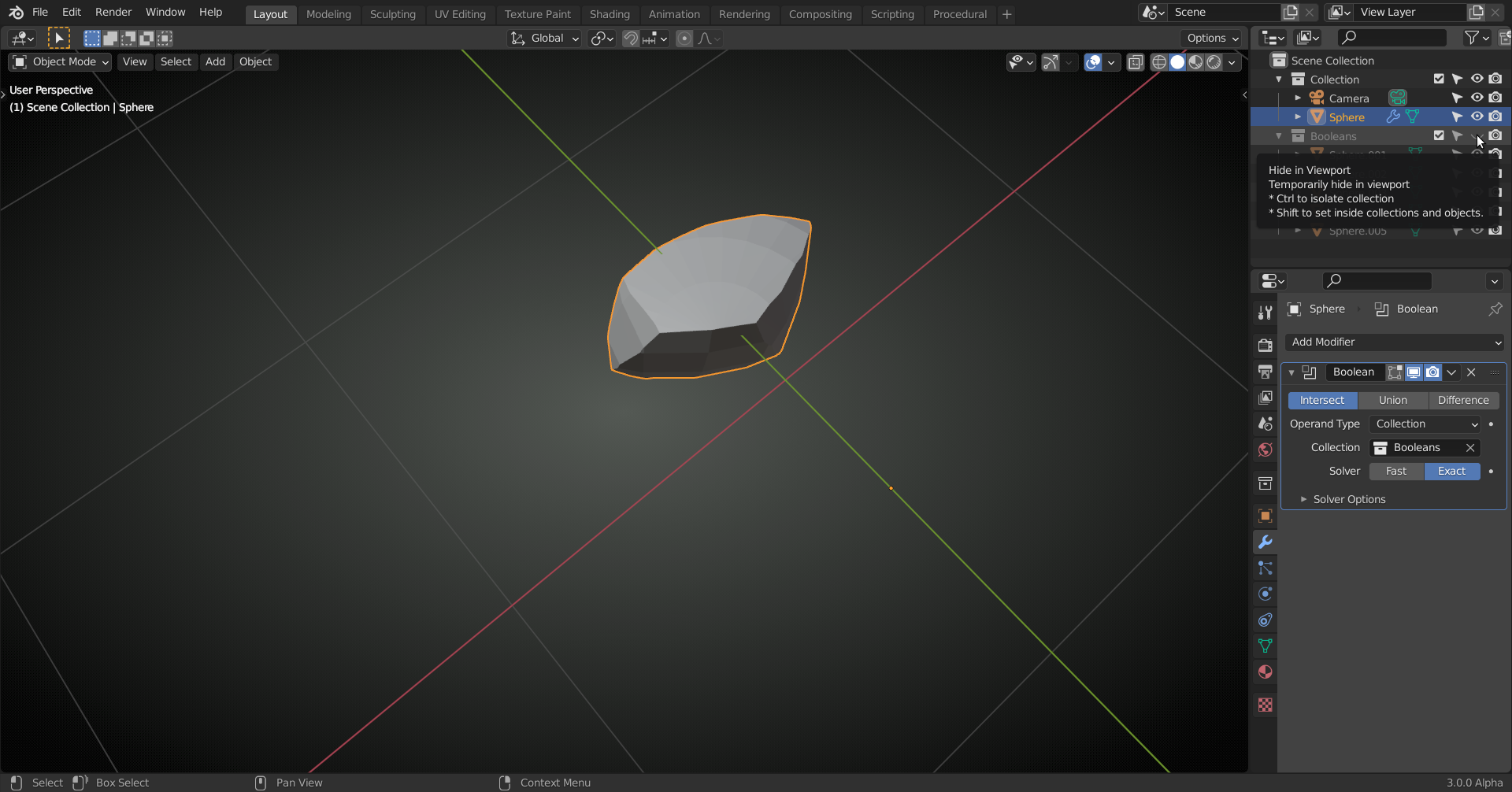Toggle viewport visibility of the Sphere object
1512x792 pixels.
pyautogui.click(x=1477, y=117)
